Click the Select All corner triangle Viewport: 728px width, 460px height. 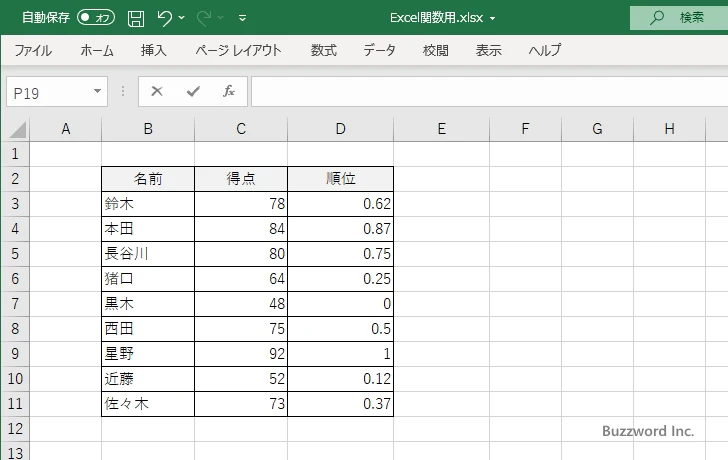tap(18, 130)
